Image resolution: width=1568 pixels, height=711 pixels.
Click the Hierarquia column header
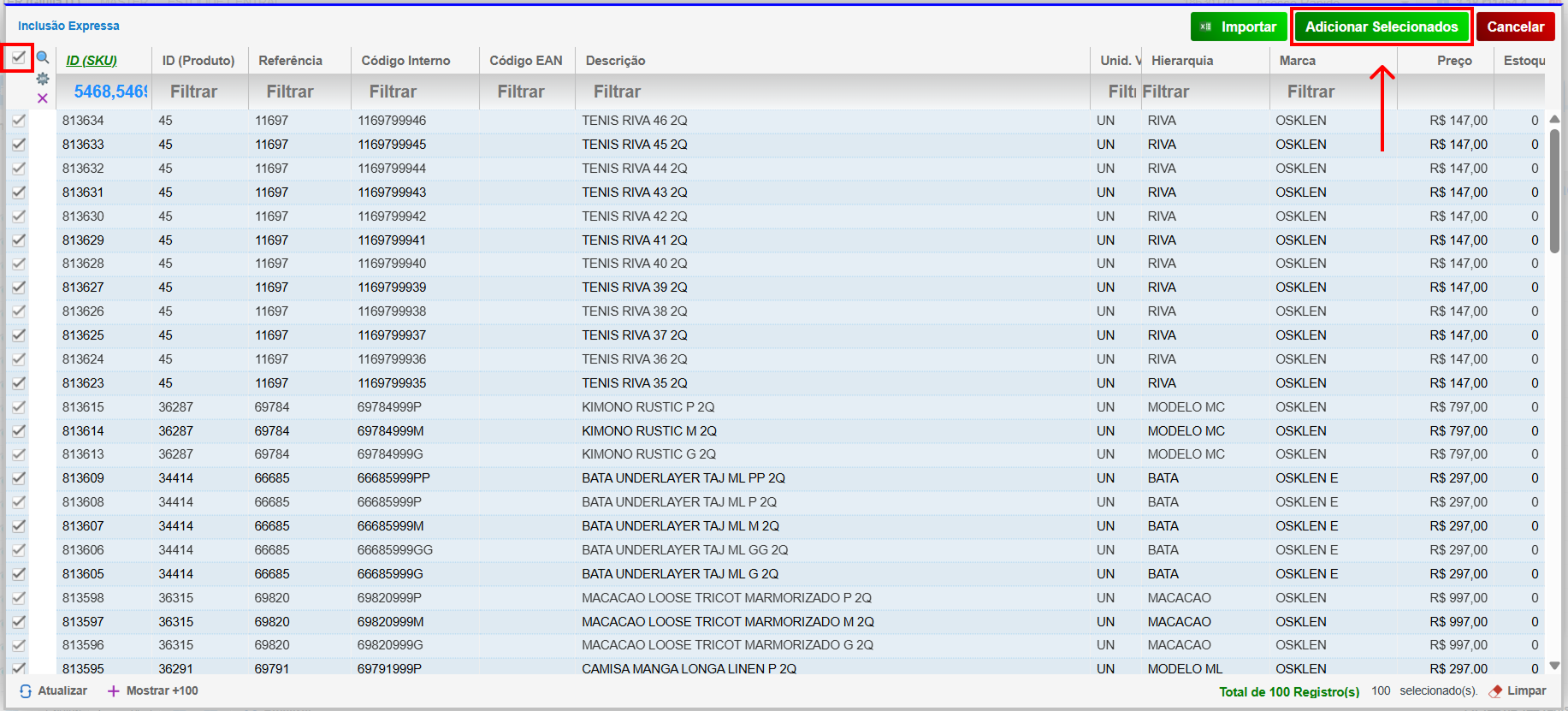coord(1181,61)
